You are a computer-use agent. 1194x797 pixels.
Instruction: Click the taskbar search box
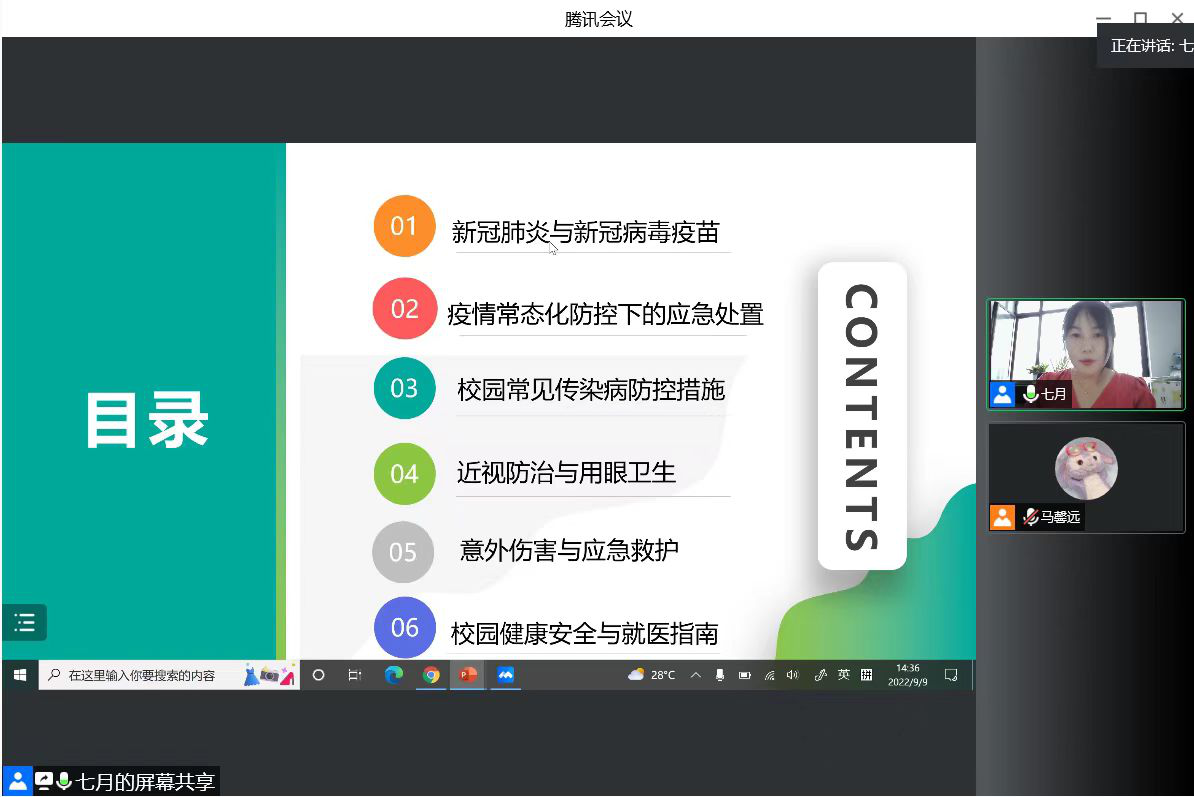point(150,675)
